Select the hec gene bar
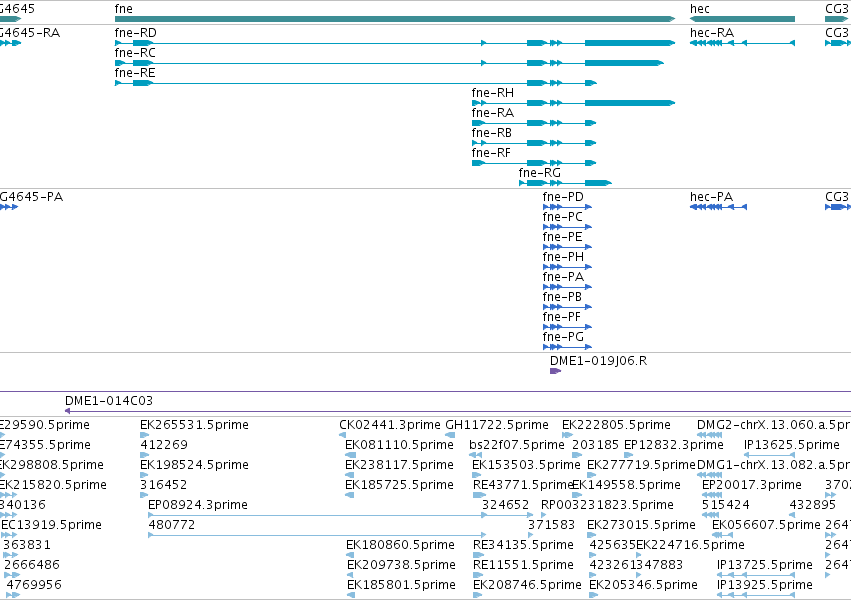Viewport: 851px width, 600px height. pos(742,19)
